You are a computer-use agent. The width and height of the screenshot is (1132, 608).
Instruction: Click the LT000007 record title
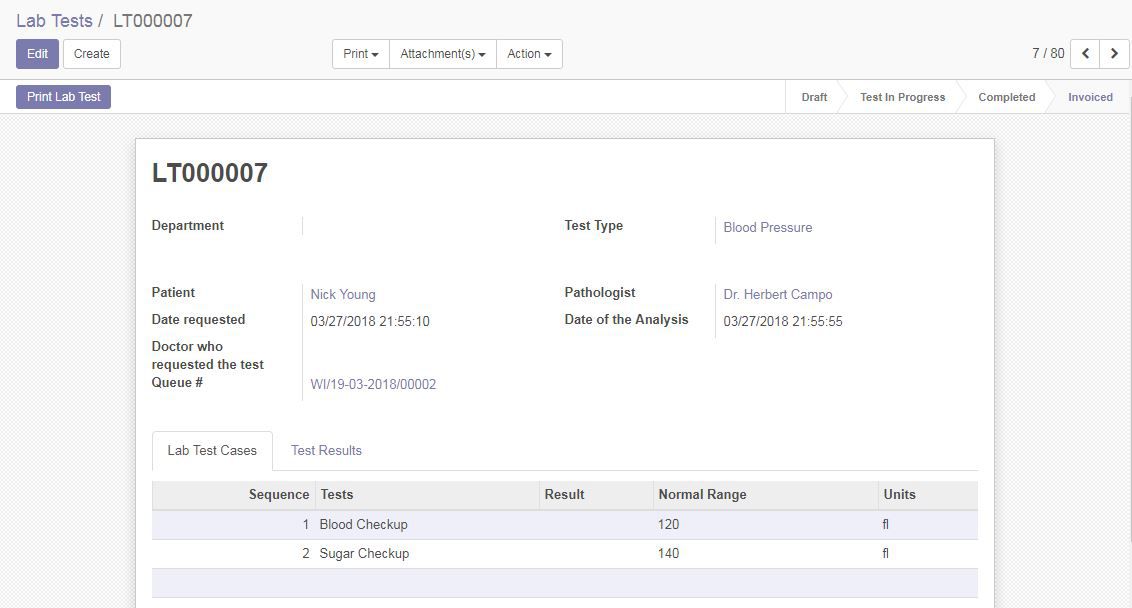tap(209, 173)
